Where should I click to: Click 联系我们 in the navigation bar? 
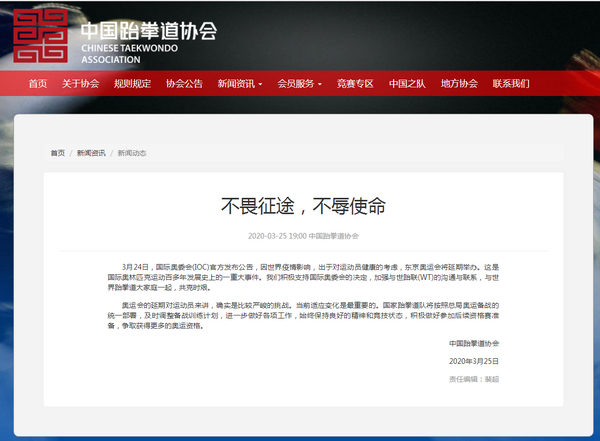511,84
